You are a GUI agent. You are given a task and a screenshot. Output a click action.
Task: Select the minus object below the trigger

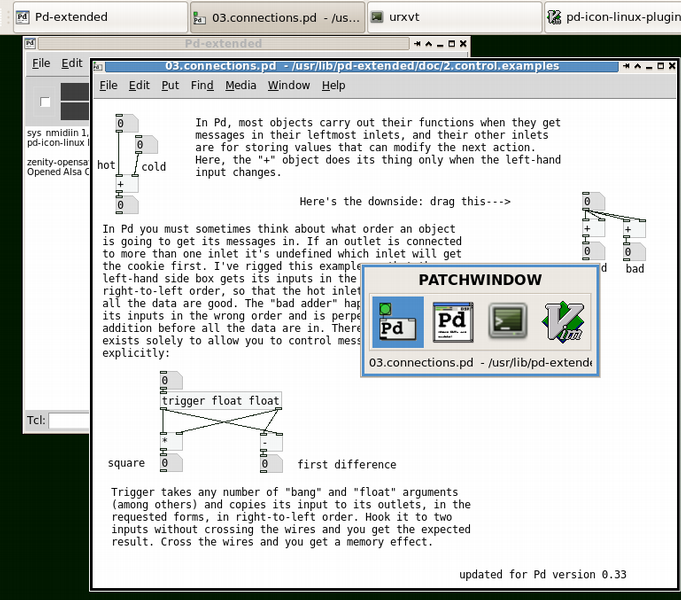(x=271, y=443)
